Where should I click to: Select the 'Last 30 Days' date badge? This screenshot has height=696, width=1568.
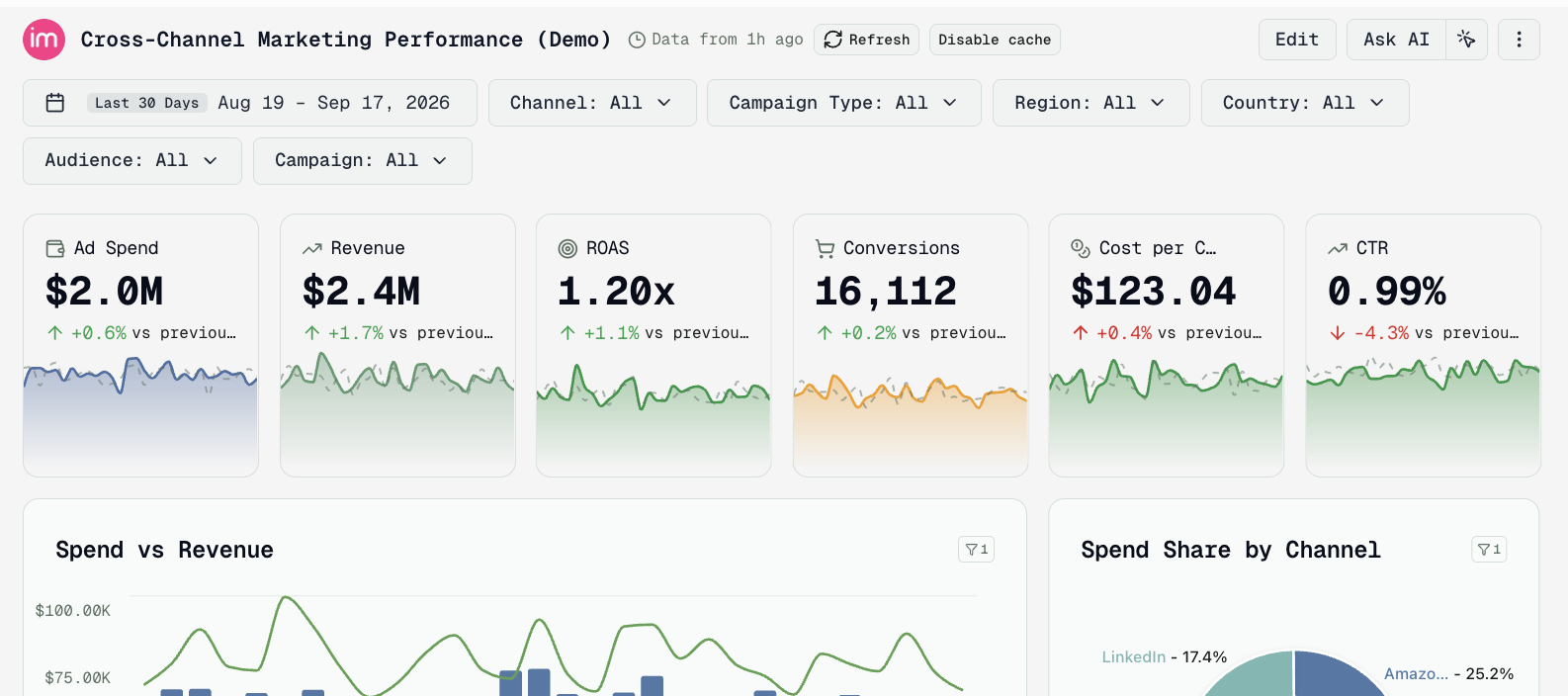(146, 103)
